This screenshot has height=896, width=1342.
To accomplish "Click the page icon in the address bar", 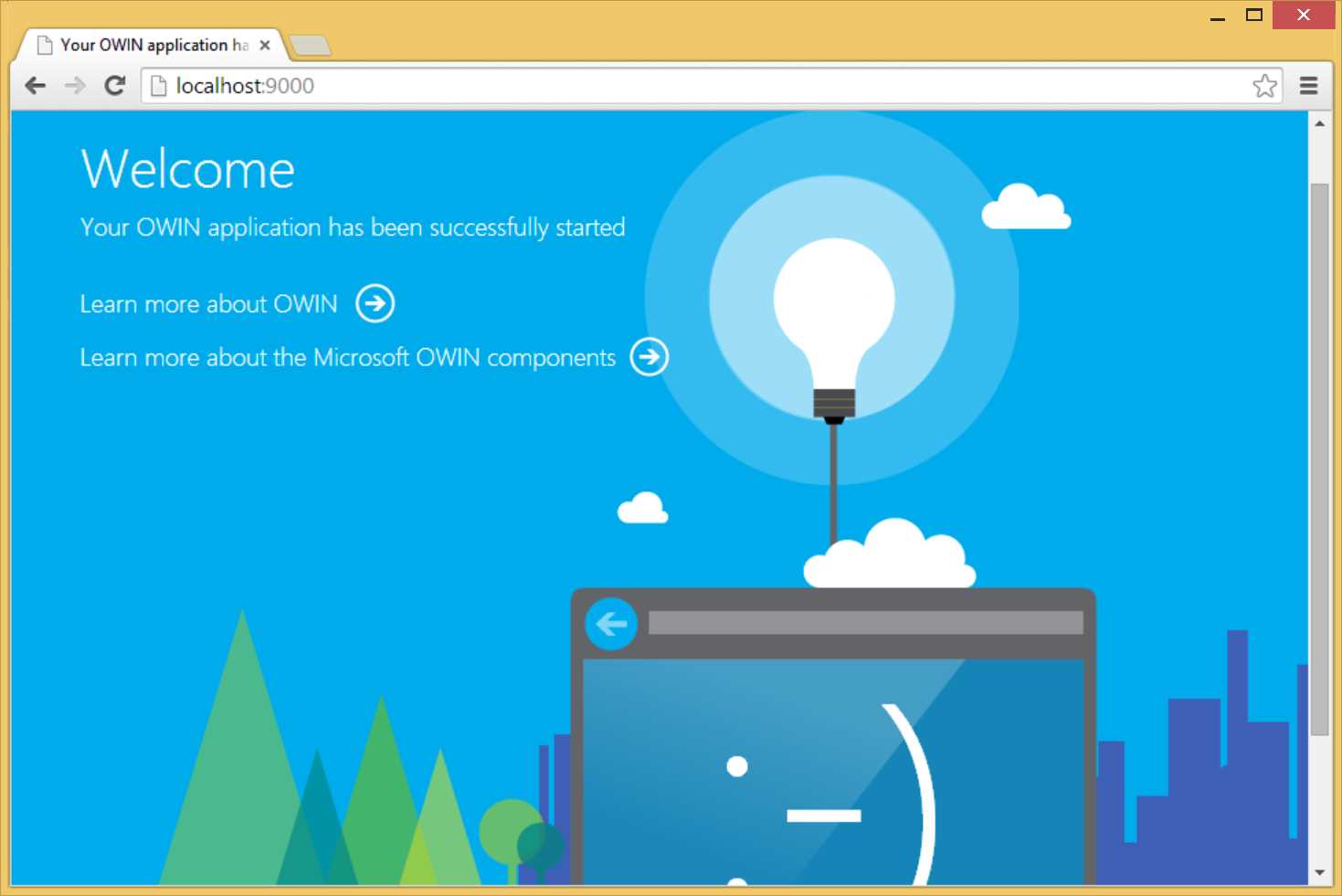I will [x=159, y=86].
